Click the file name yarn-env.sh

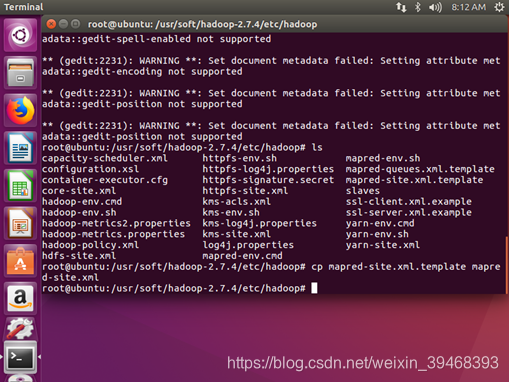coord(377,234)
